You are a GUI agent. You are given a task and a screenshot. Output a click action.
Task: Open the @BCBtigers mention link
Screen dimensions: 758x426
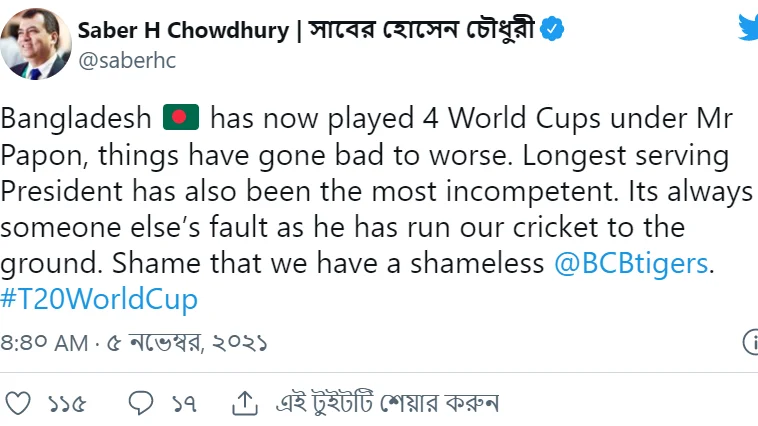631,264
